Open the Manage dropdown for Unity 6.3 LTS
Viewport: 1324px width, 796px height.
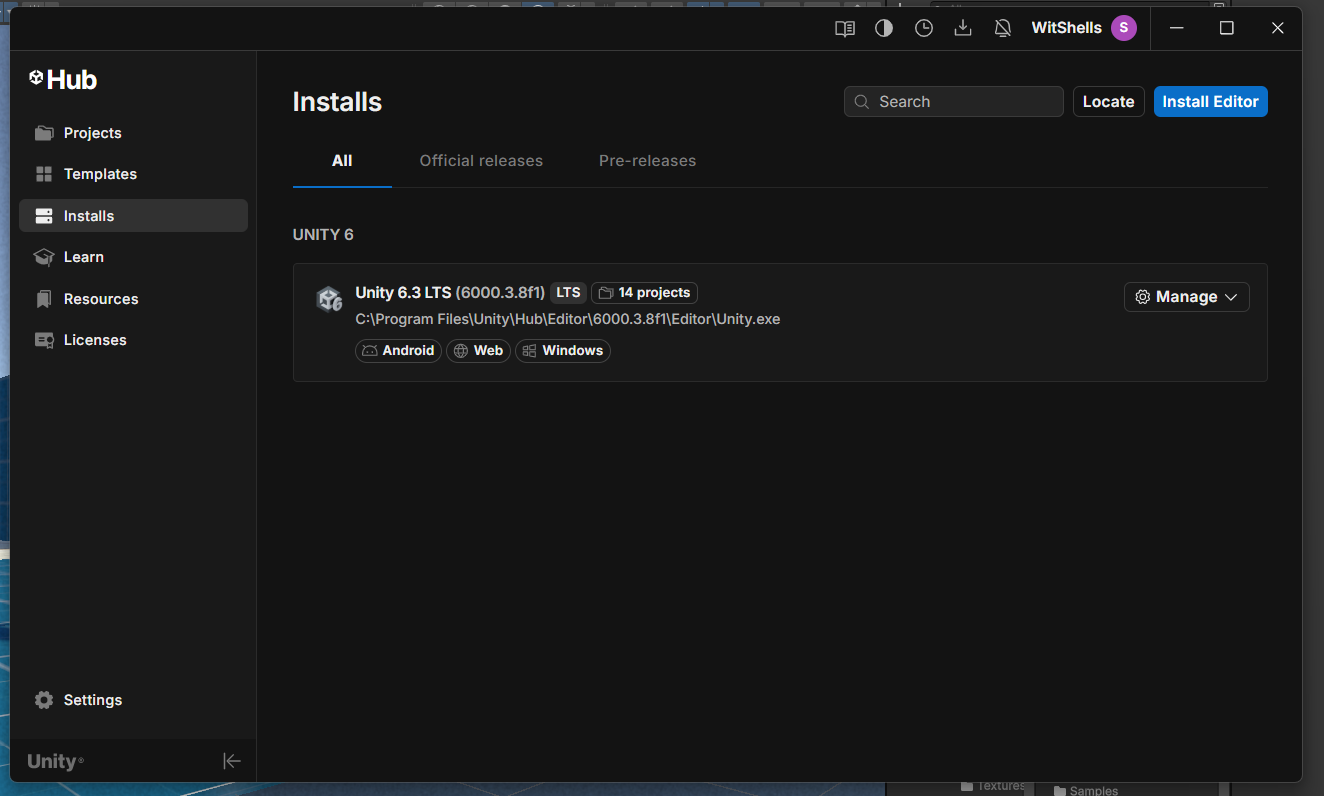coord(1187,297)
